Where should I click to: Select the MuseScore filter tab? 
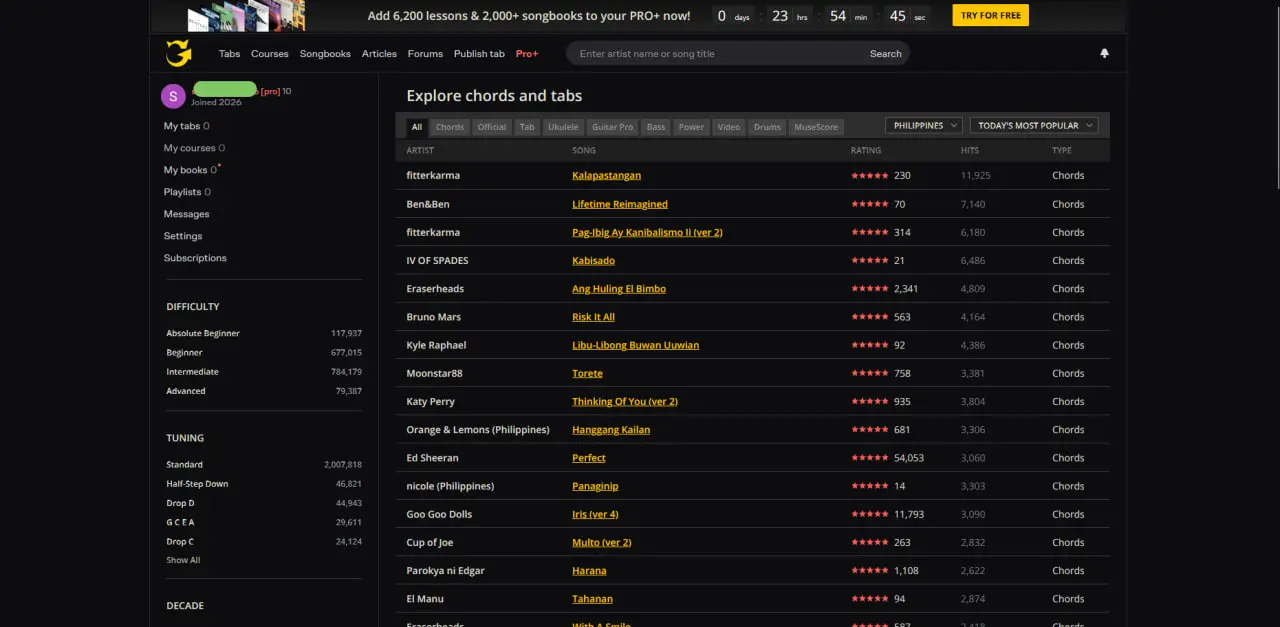click(816, 127)
